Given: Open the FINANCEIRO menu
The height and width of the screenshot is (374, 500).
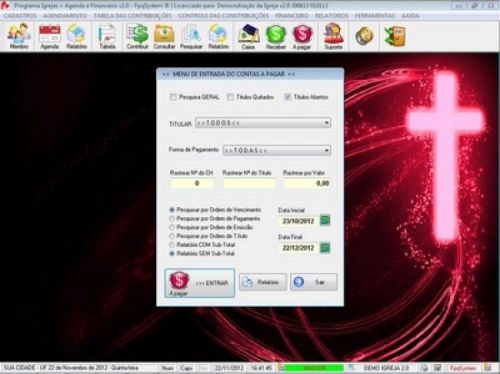Looking at the screenshot, I should coord(292,16).
